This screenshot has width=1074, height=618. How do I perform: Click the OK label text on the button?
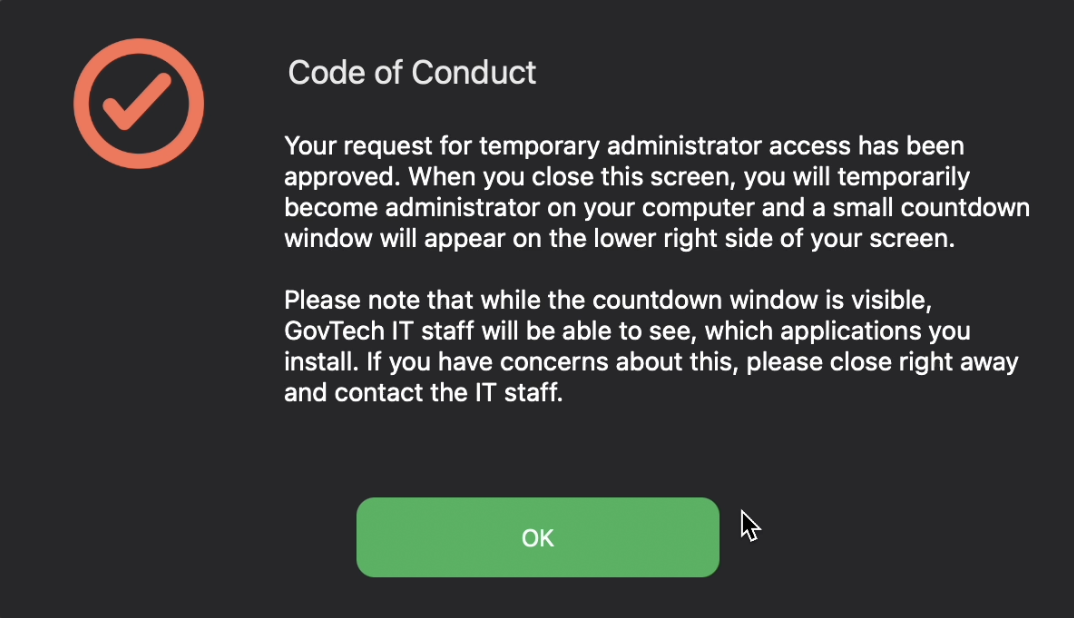538,538
